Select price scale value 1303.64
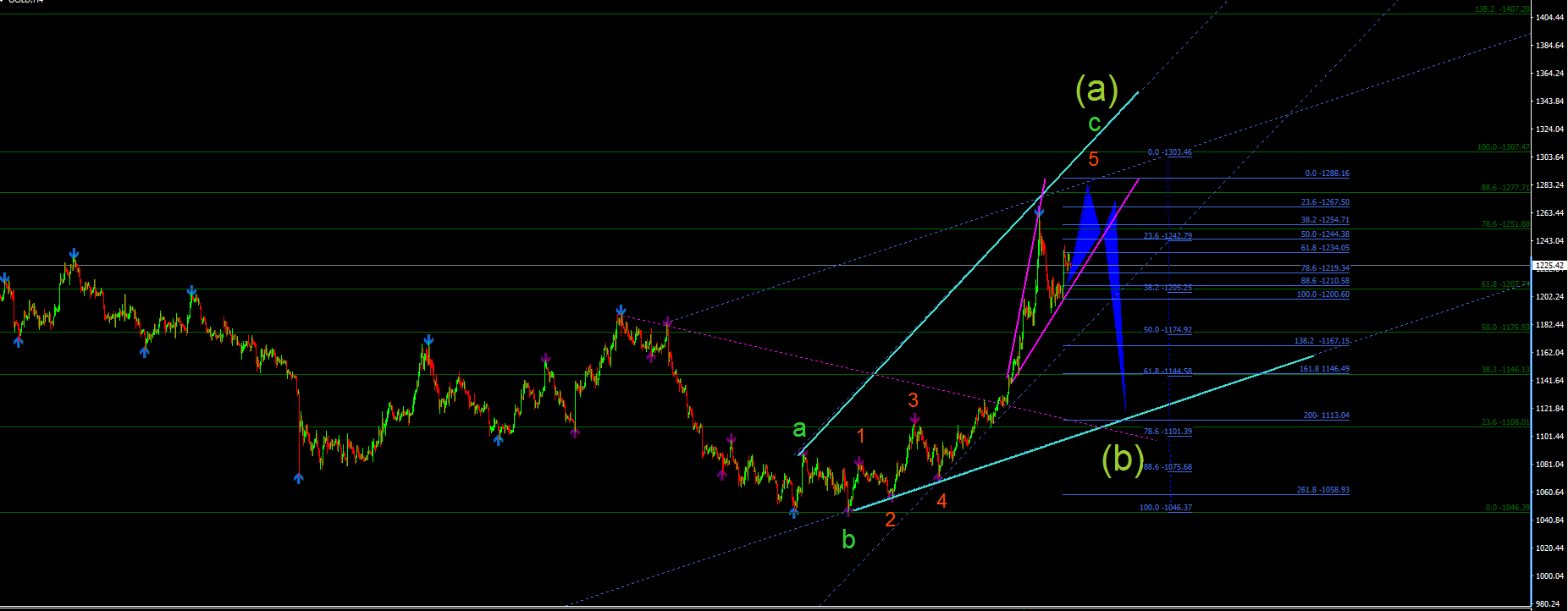The height and width of the screenshot is (611, 1568). coord(1549,157)
